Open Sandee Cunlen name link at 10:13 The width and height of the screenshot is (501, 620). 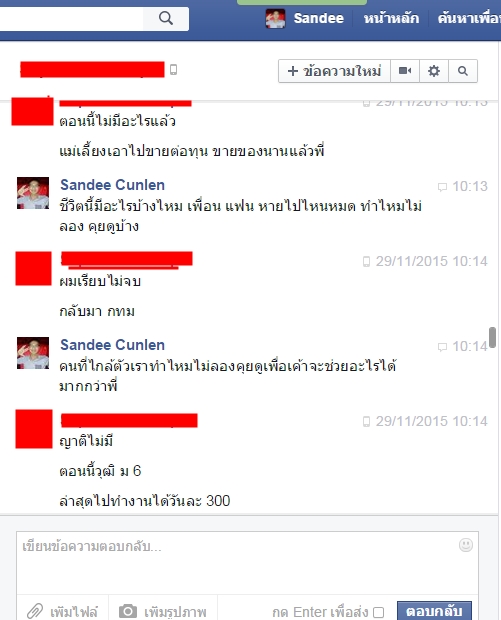tap(112, 185)
